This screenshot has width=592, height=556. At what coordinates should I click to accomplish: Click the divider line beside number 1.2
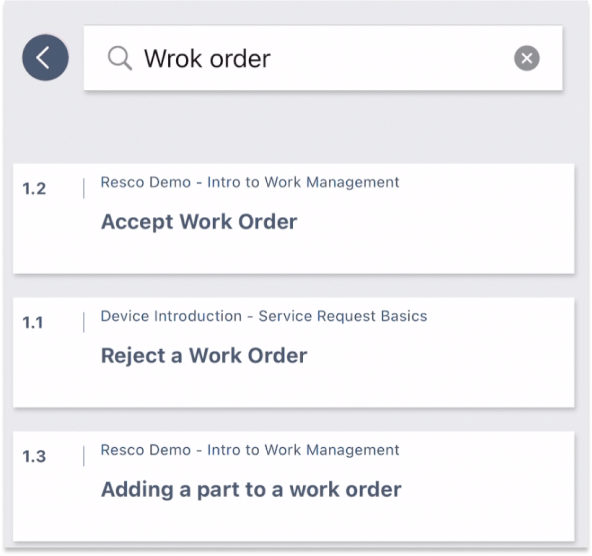click(84, 188)
